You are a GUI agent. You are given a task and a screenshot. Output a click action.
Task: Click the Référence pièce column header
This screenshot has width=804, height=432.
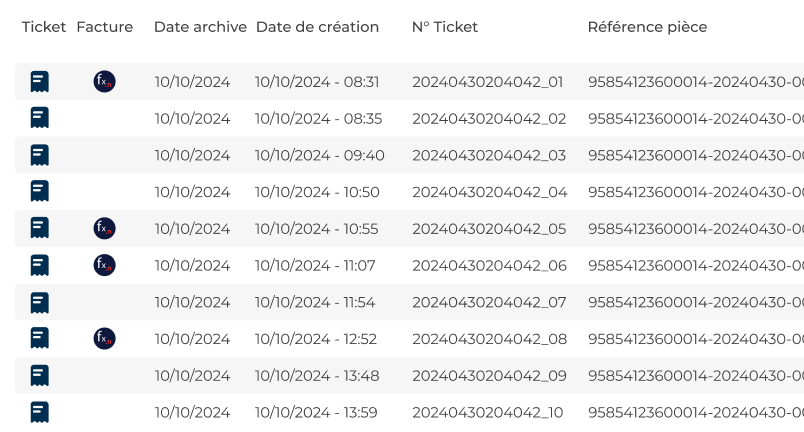[647, 27]
